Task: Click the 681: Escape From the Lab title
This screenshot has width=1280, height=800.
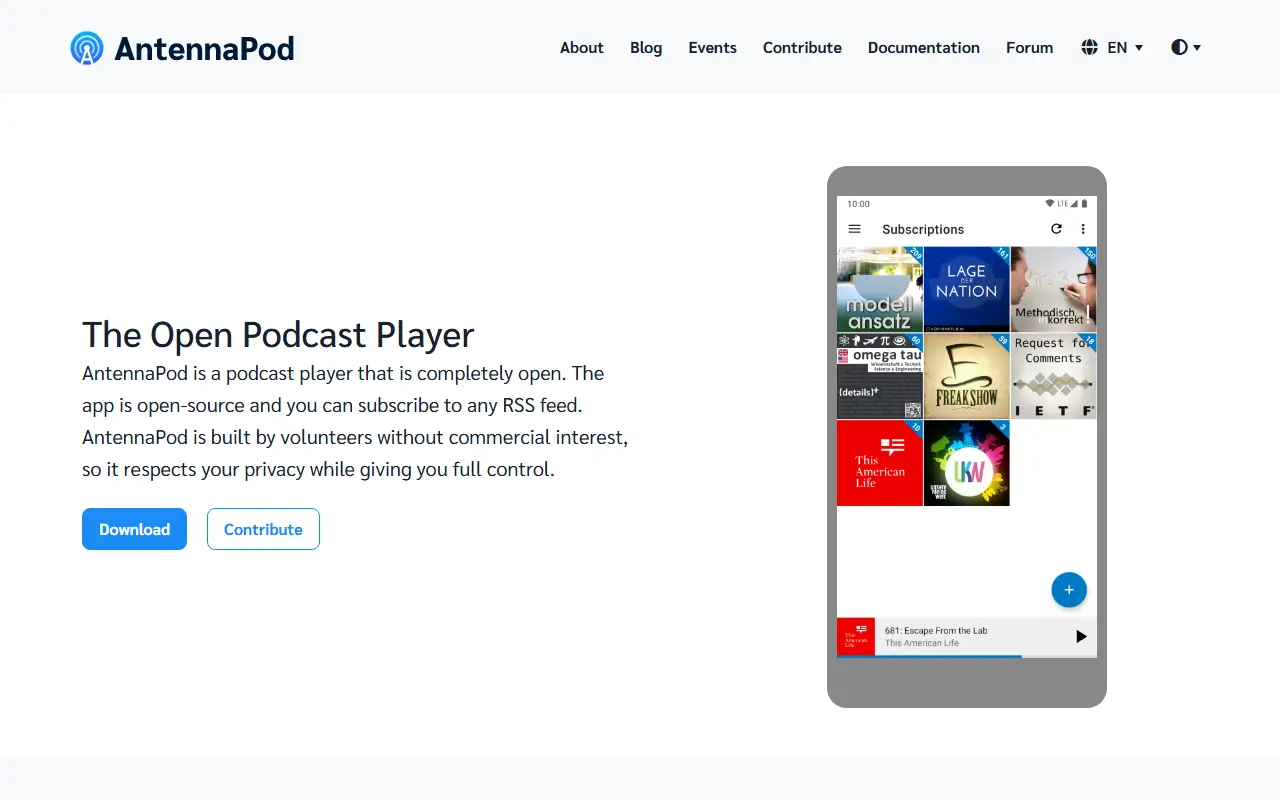Action: 936,630
